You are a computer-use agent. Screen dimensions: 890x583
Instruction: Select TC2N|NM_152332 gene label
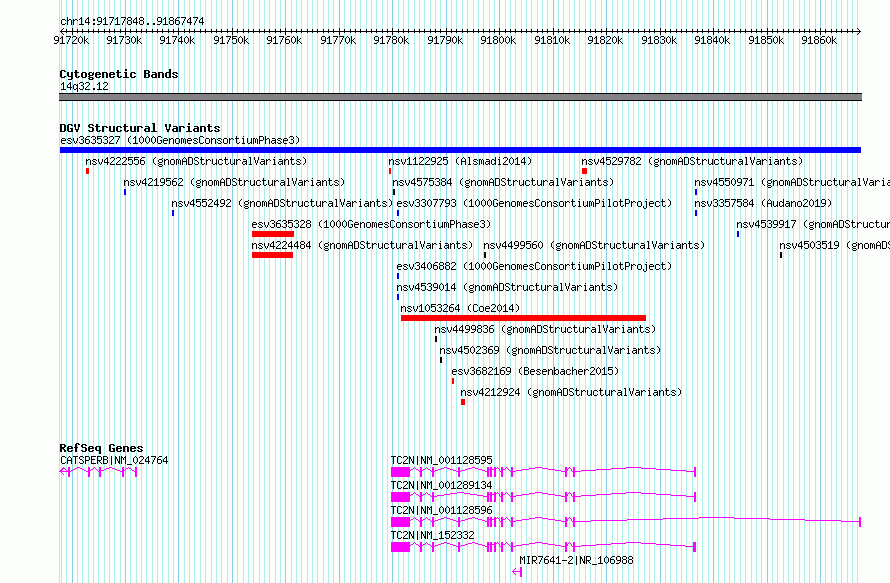pos(433,535)
